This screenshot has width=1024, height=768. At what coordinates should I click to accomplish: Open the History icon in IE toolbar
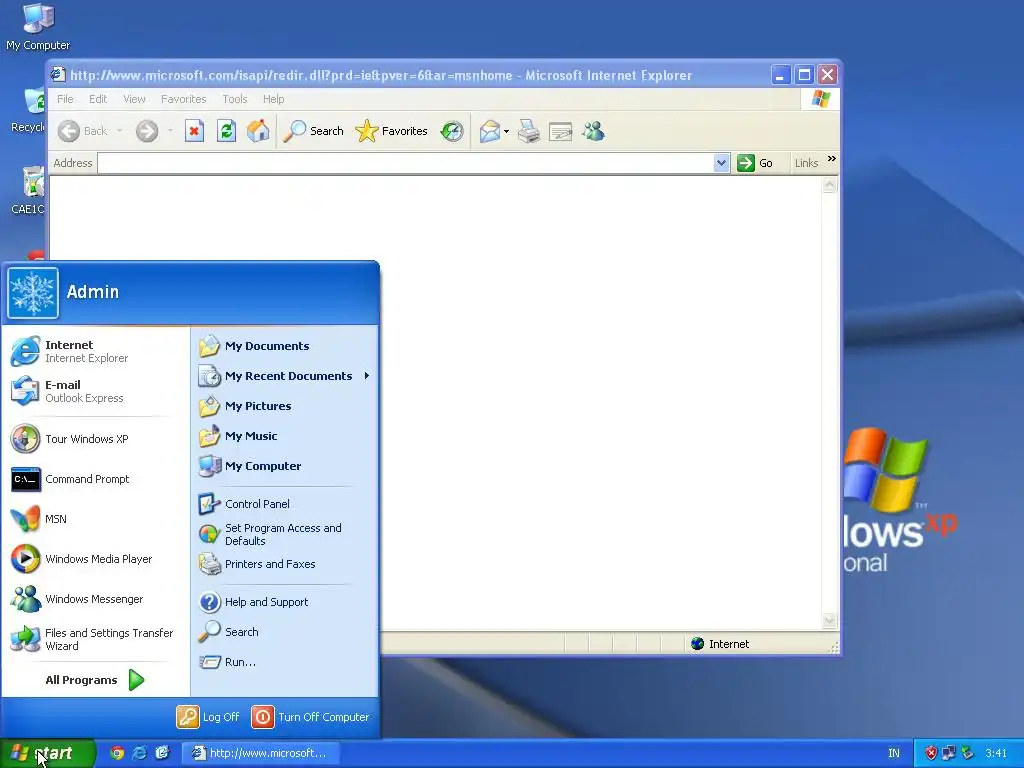click(452, 131)
